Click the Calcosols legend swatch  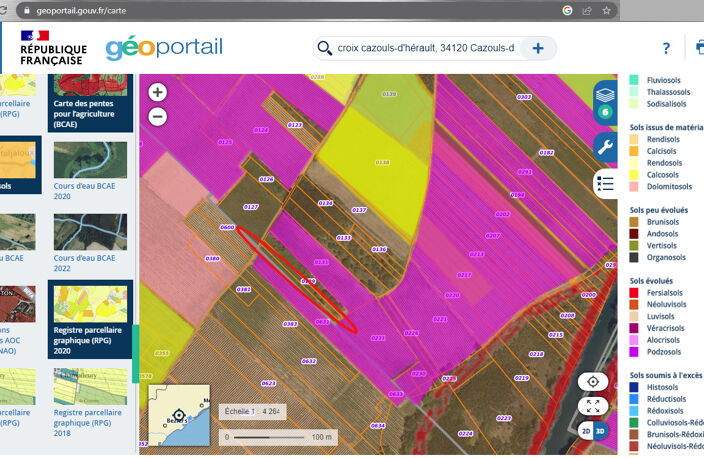pyautogui.click(x=634, y=175)
